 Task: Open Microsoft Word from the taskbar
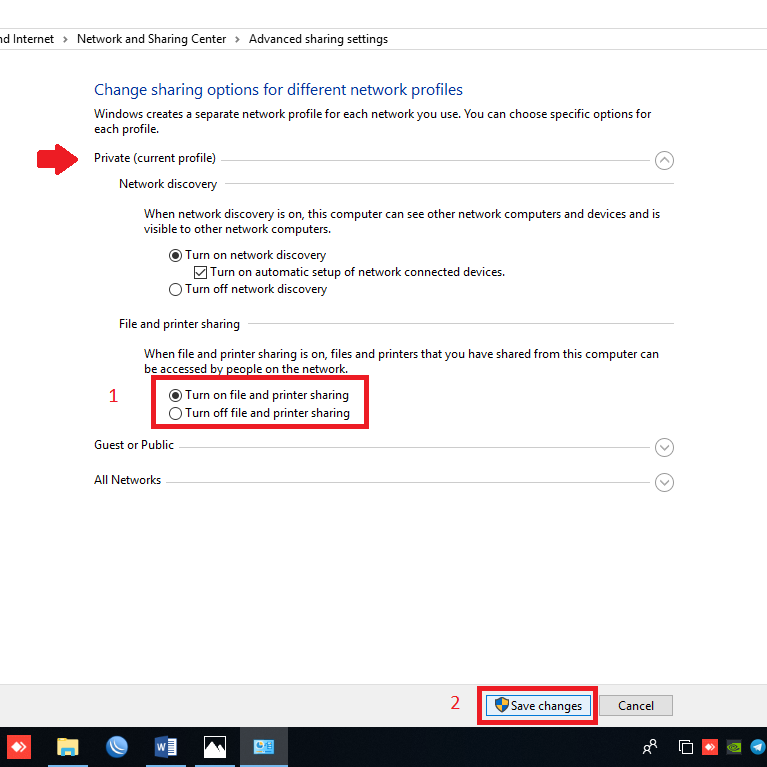tap(166, 747)
